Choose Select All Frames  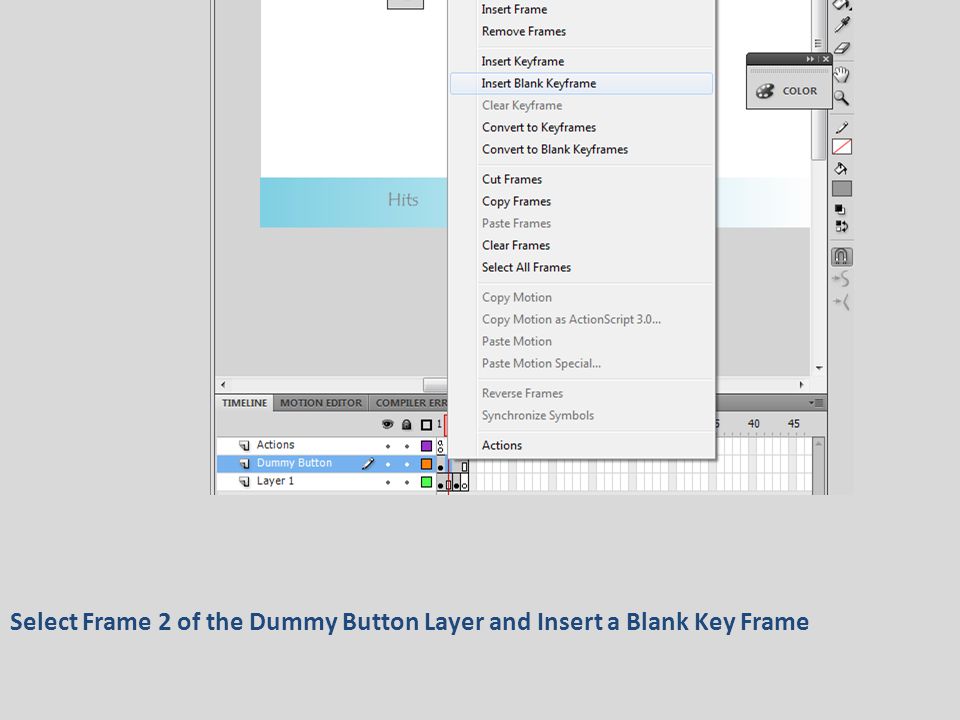(x=582, y=268)
